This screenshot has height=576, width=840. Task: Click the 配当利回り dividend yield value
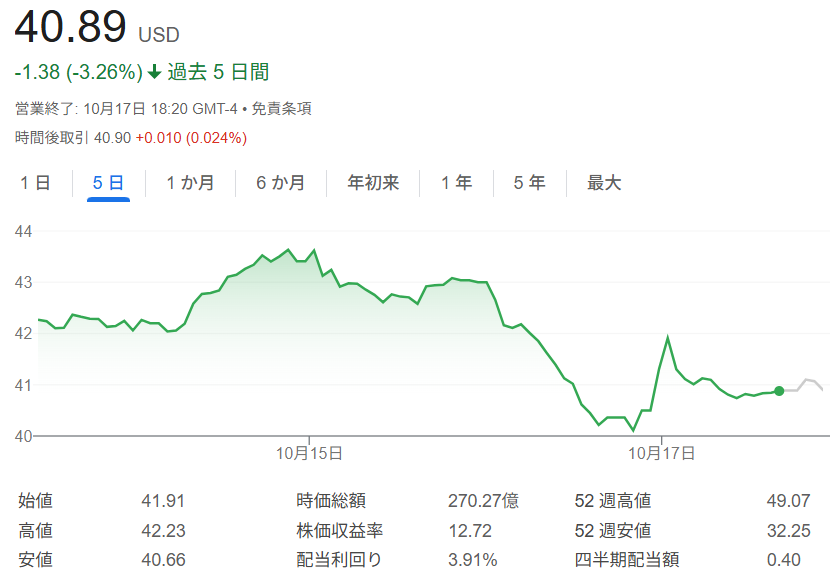472,560
